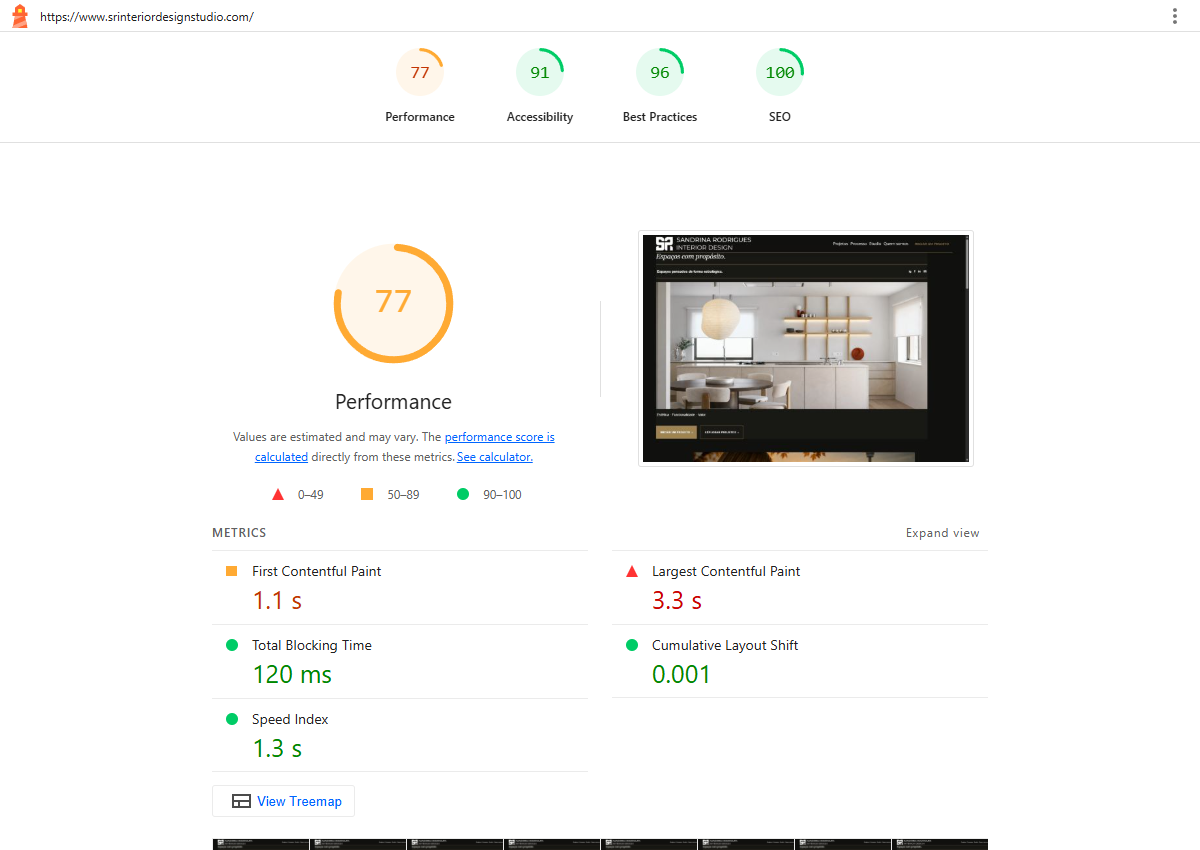Click the 'First Contentful Paint' metric label

pos(317,571)
